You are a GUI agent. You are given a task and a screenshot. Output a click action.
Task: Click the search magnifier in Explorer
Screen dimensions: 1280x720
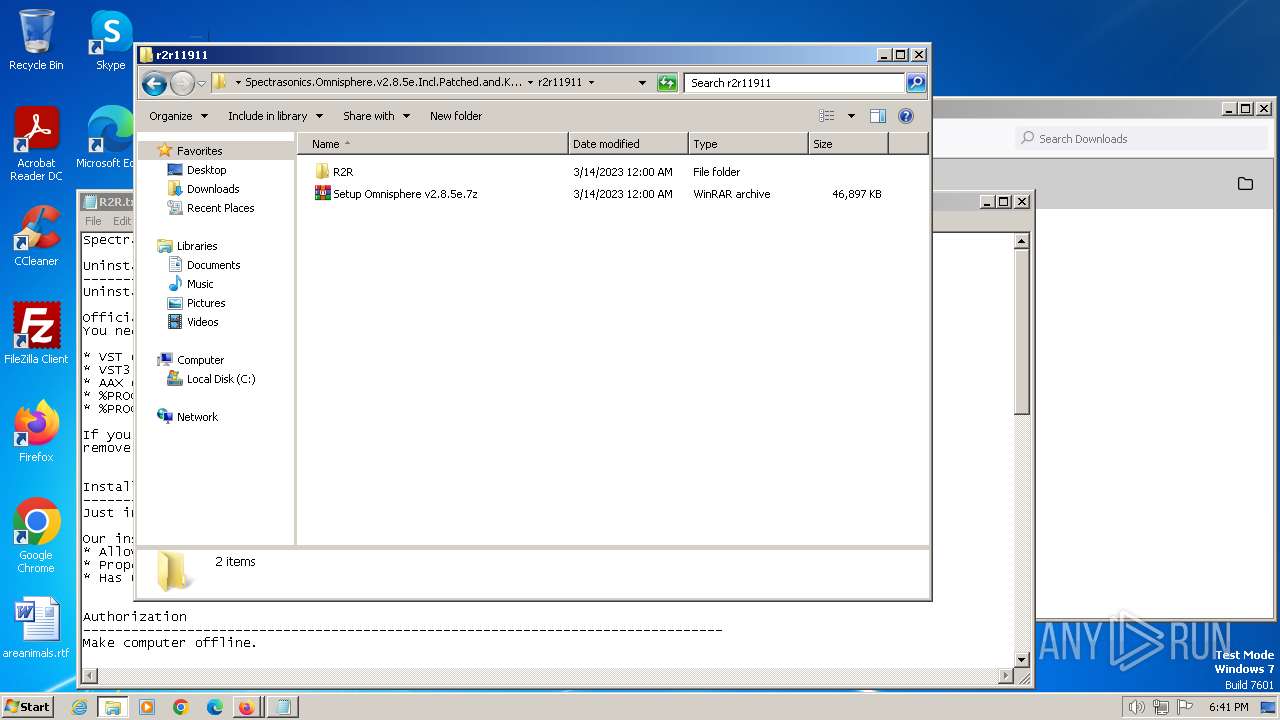pos(915,83)
